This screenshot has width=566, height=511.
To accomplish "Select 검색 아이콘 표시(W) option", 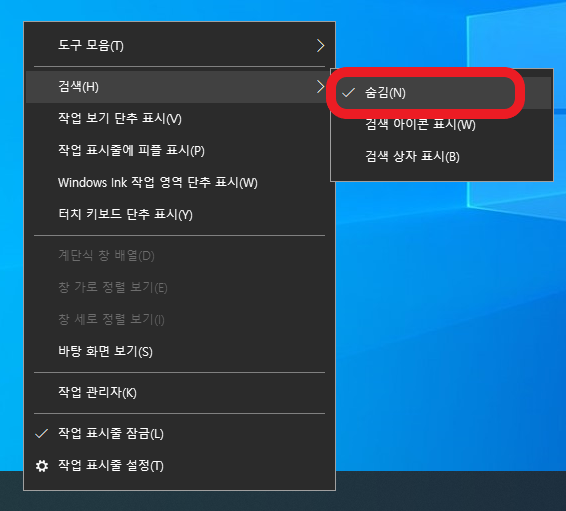I will point(441,125).
